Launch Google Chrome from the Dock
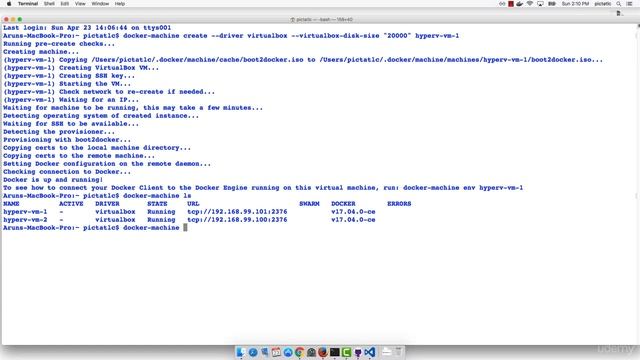This screenshot has height=360, width=640. (x=300, y=352)
